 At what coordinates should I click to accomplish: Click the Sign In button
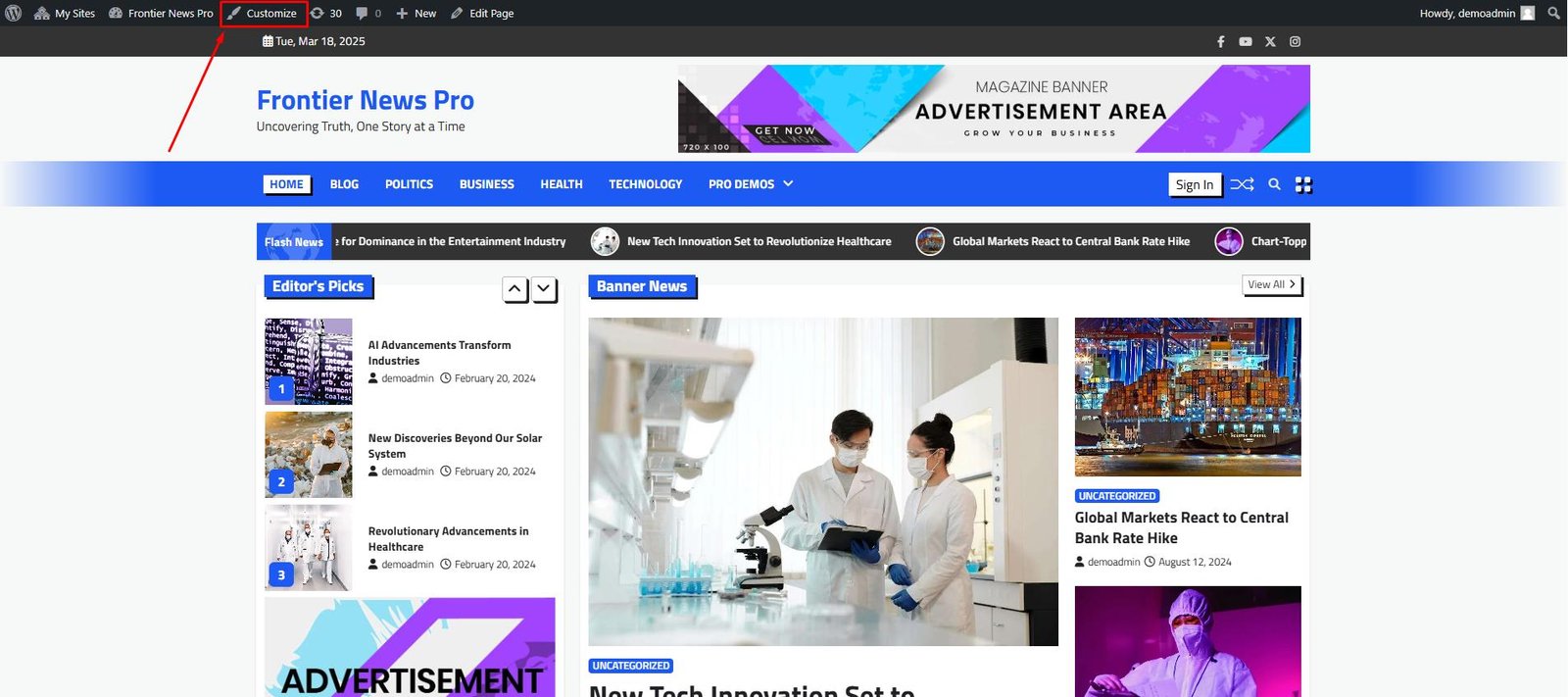point(1195,184)
